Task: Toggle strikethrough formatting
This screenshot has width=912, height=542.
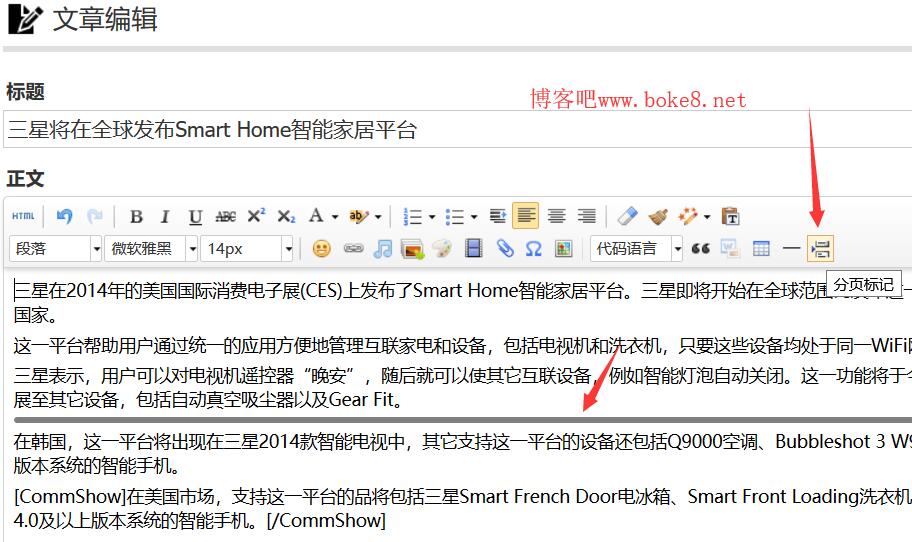Action: 225,216
